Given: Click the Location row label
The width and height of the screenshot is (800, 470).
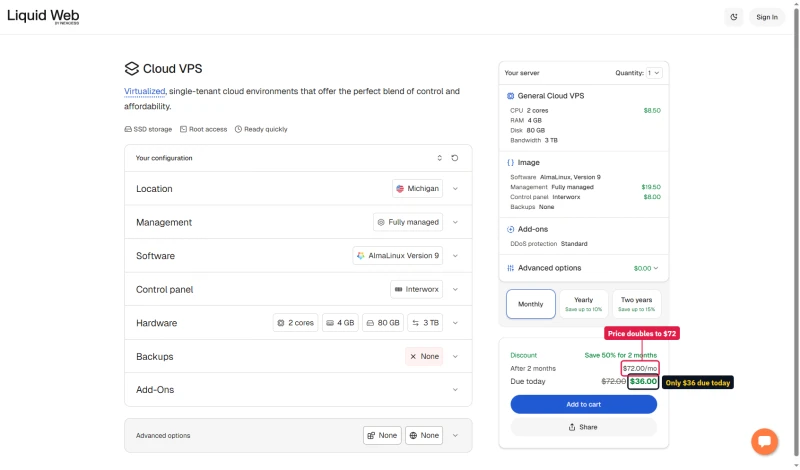Looking at the screenshot, I should pyautogui.click(x=154, y=189).
